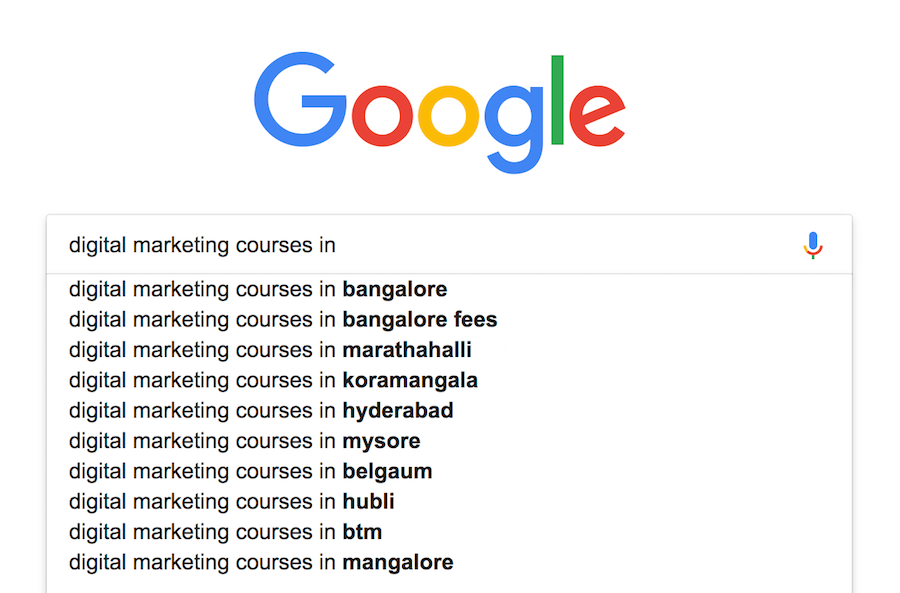Pick the 'marathahalli' autocomplete suggestion
The width and height of the screenshot is (900, 593).
click(x=449, y=350)
